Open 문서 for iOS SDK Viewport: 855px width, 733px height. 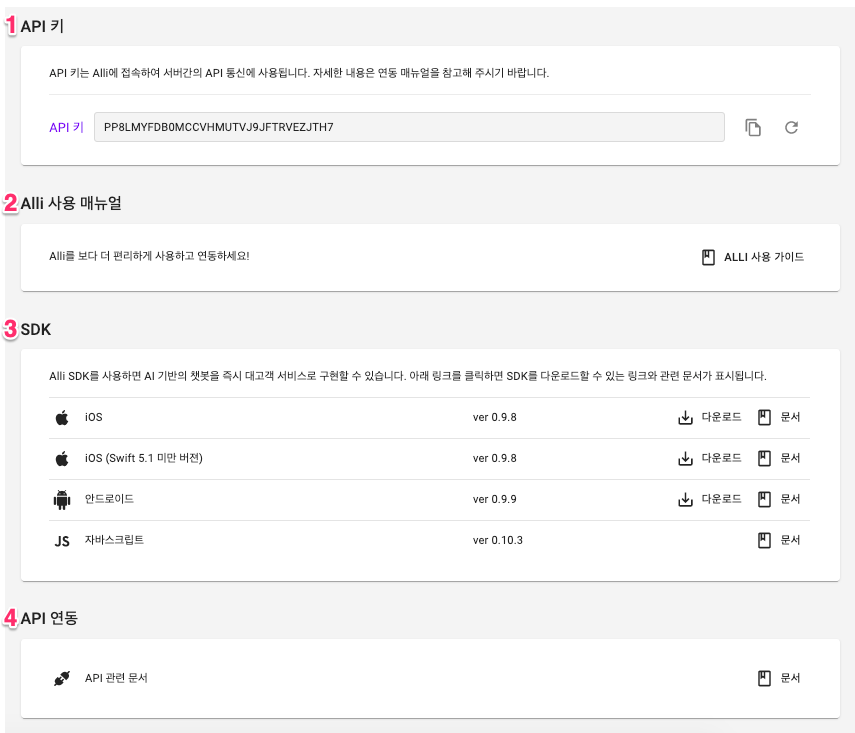pyautogui.click(x=779, y=417)
